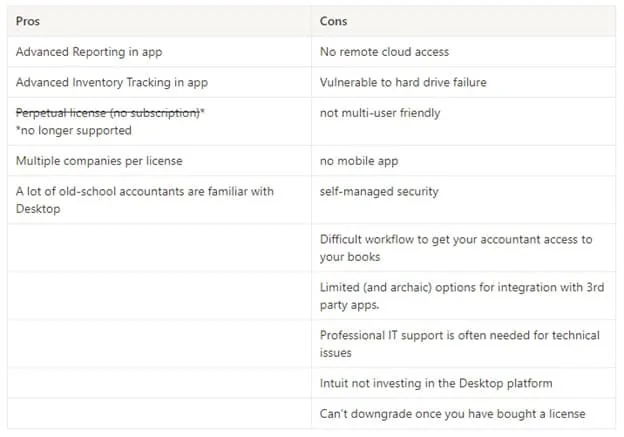Click the no longer supported footnote
Screen dimensions: 624x437
pyautogui.click(x=74, y=131)
